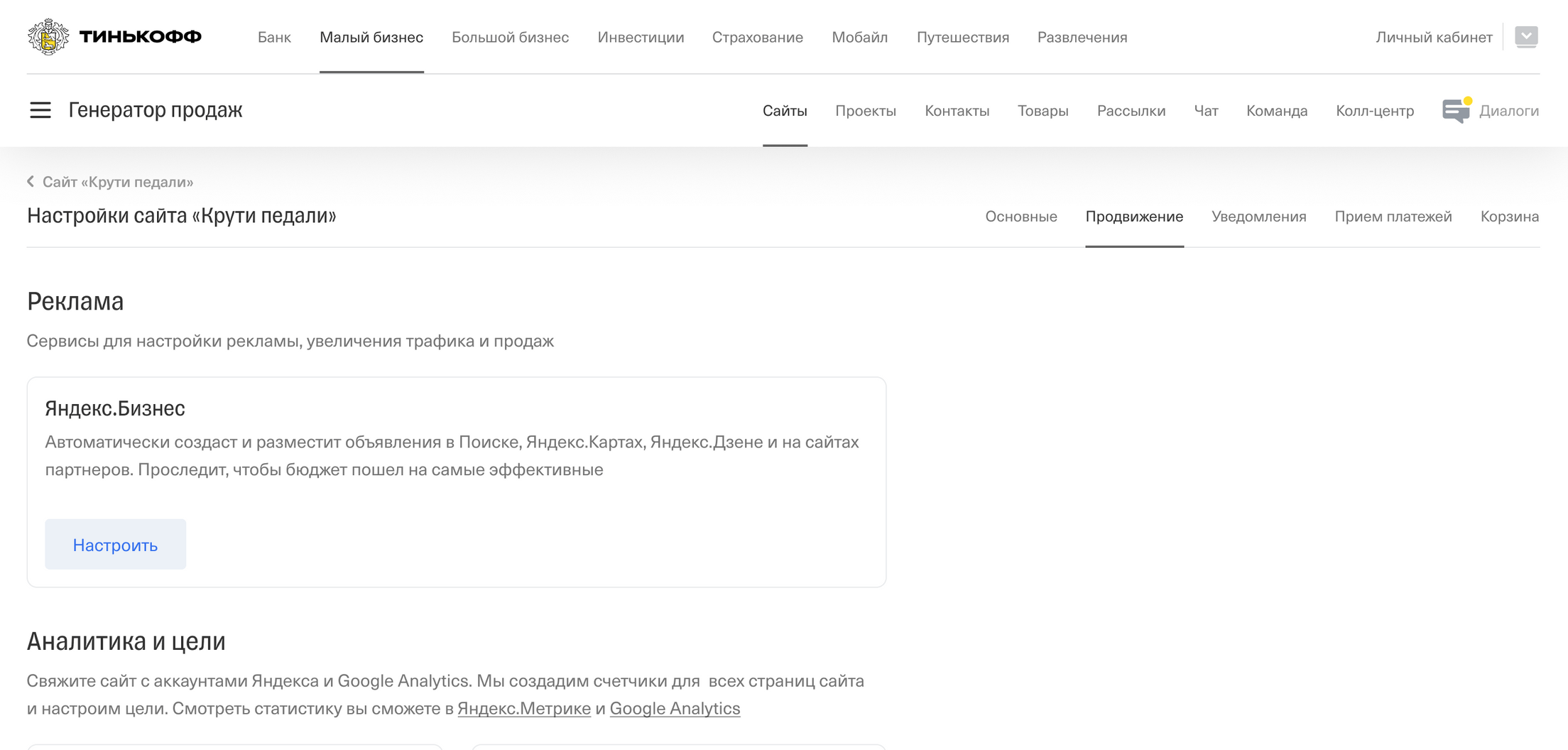This screenshot has width=1568, height=750.
Task: Open the Уведомления settings tab
Action: [1259, 217]
